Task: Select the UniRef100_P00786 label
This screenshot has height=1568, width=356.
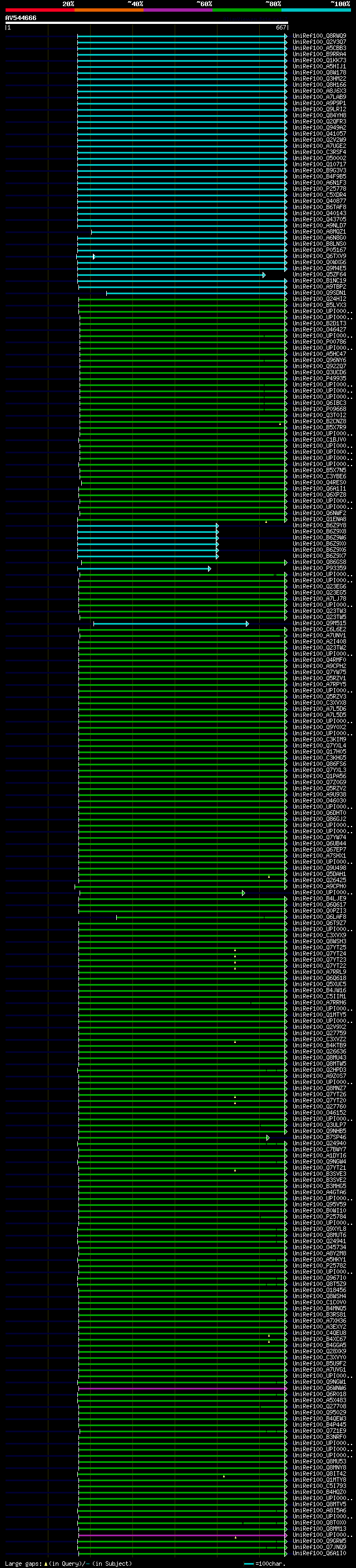Action: coord(319,342)
